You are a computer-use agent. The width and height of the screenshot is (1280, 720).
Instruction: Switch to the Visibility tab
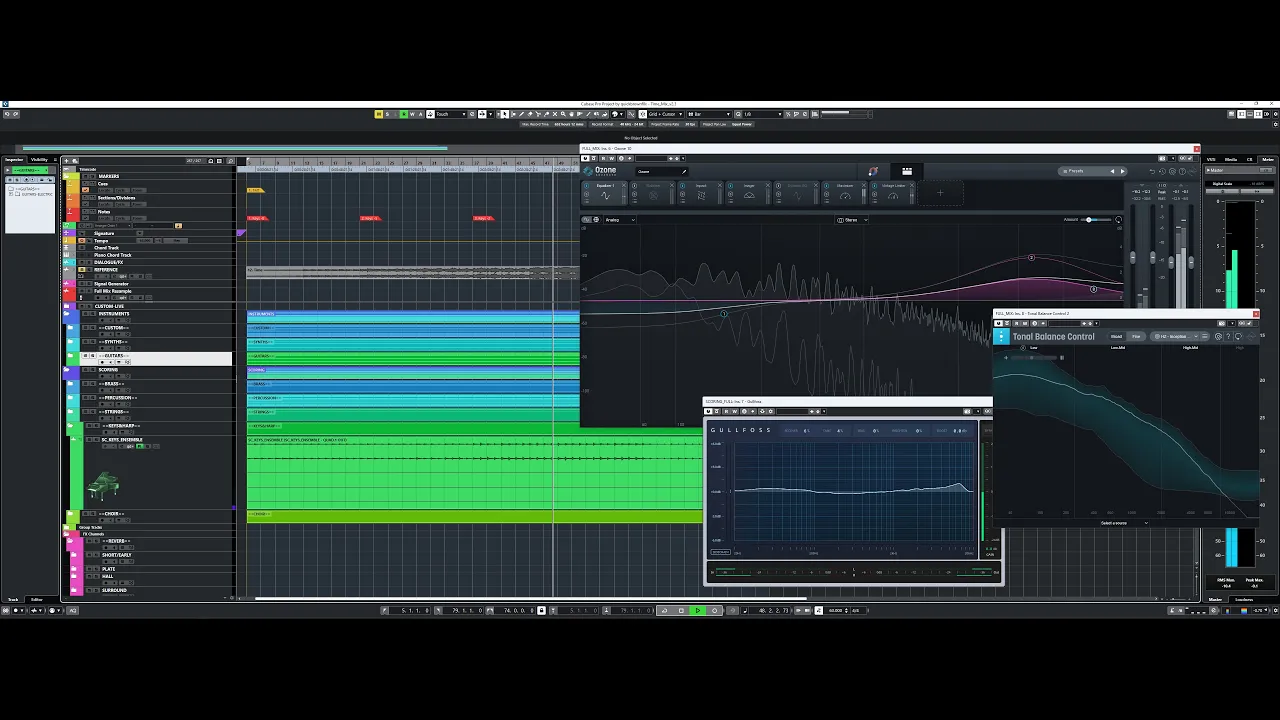pyautogui.click(x=39, y=159)
